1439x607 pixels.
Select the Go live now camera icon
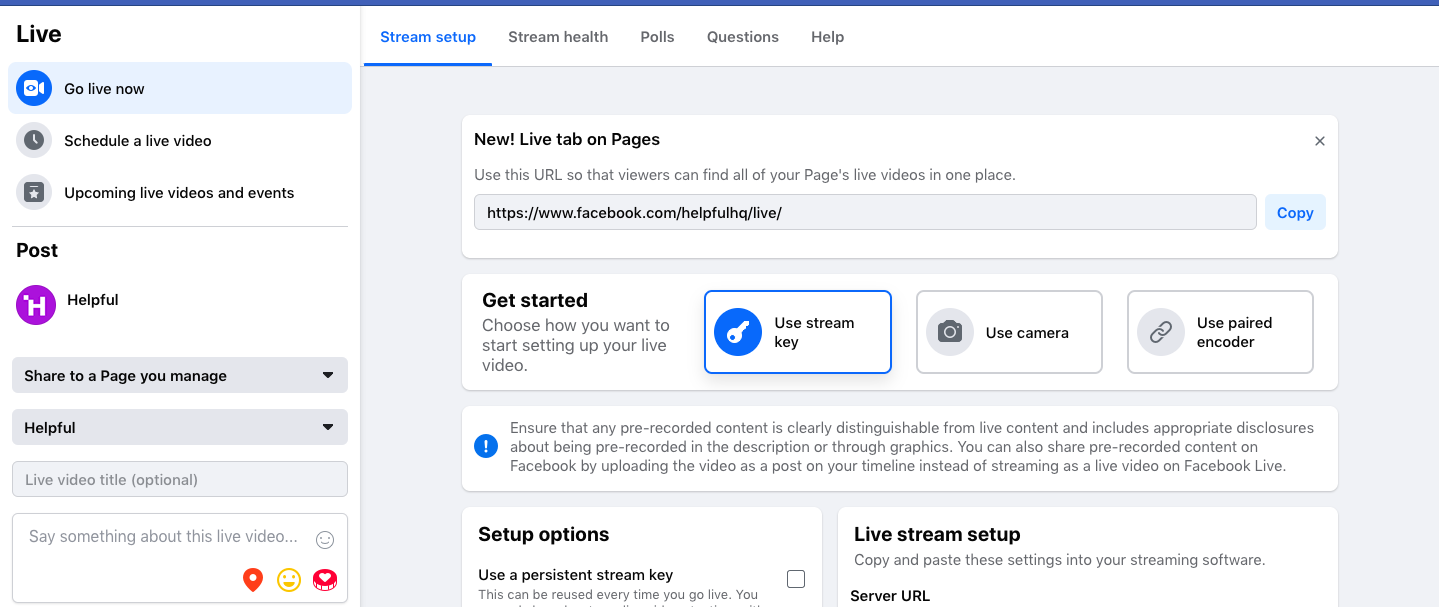[x=33, y=88]
